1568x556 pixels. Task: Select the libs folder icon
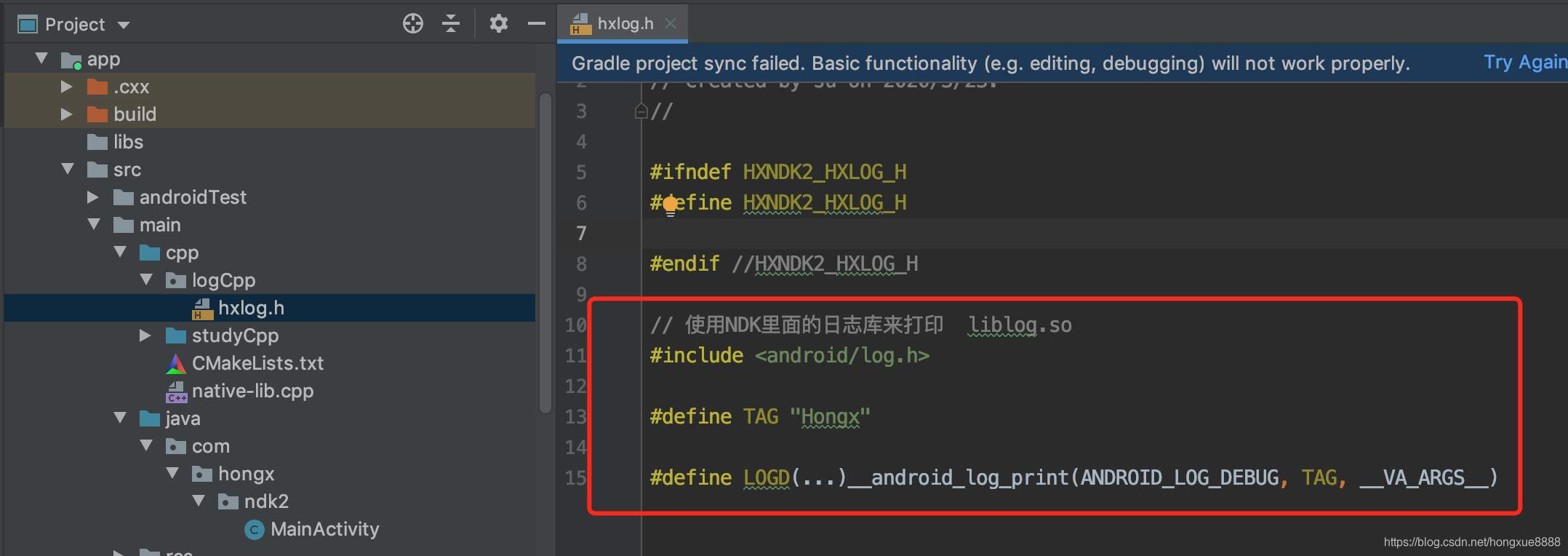coord(97,143)
